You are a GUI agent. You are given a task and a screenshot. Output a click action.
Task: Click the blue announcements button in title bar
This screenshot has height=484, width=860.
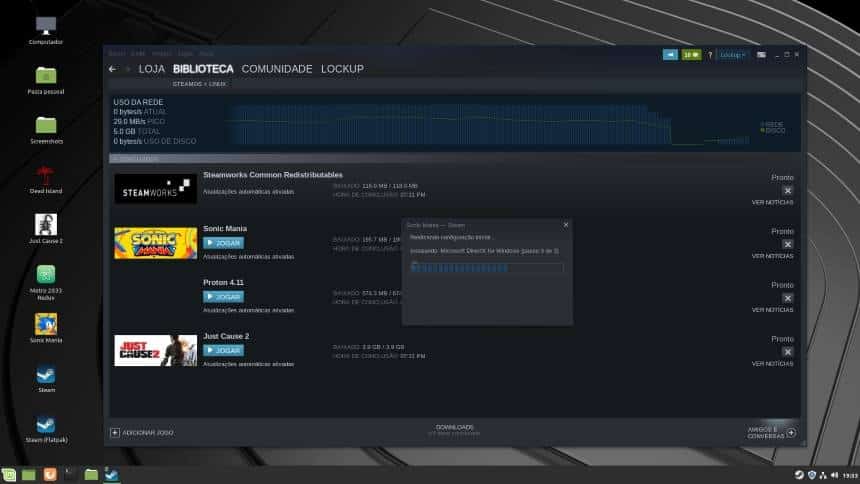pos(670,55)
